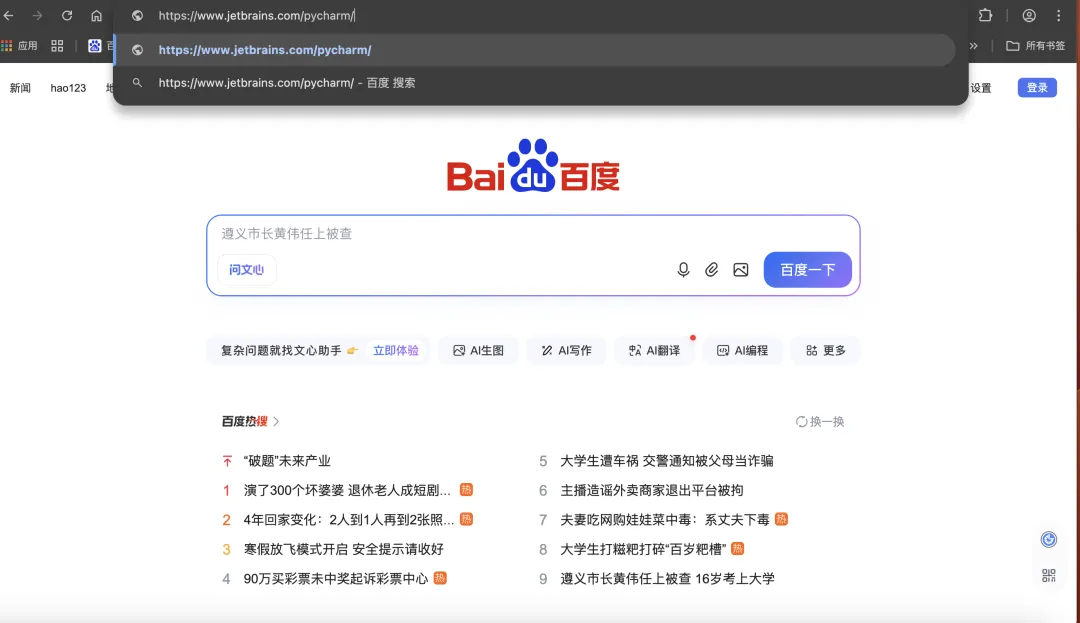Open image search picture icon

coord(740,270)
